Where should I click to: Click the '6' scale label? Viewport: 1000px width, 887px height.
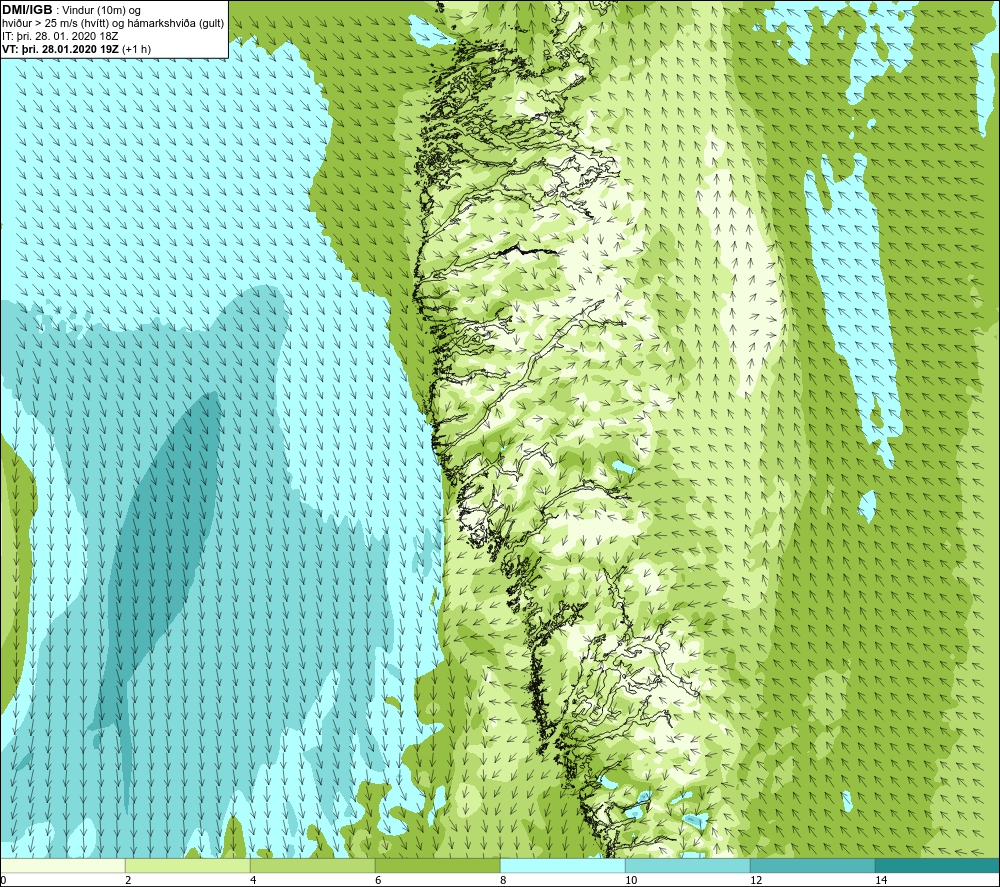tap(378, 880)
